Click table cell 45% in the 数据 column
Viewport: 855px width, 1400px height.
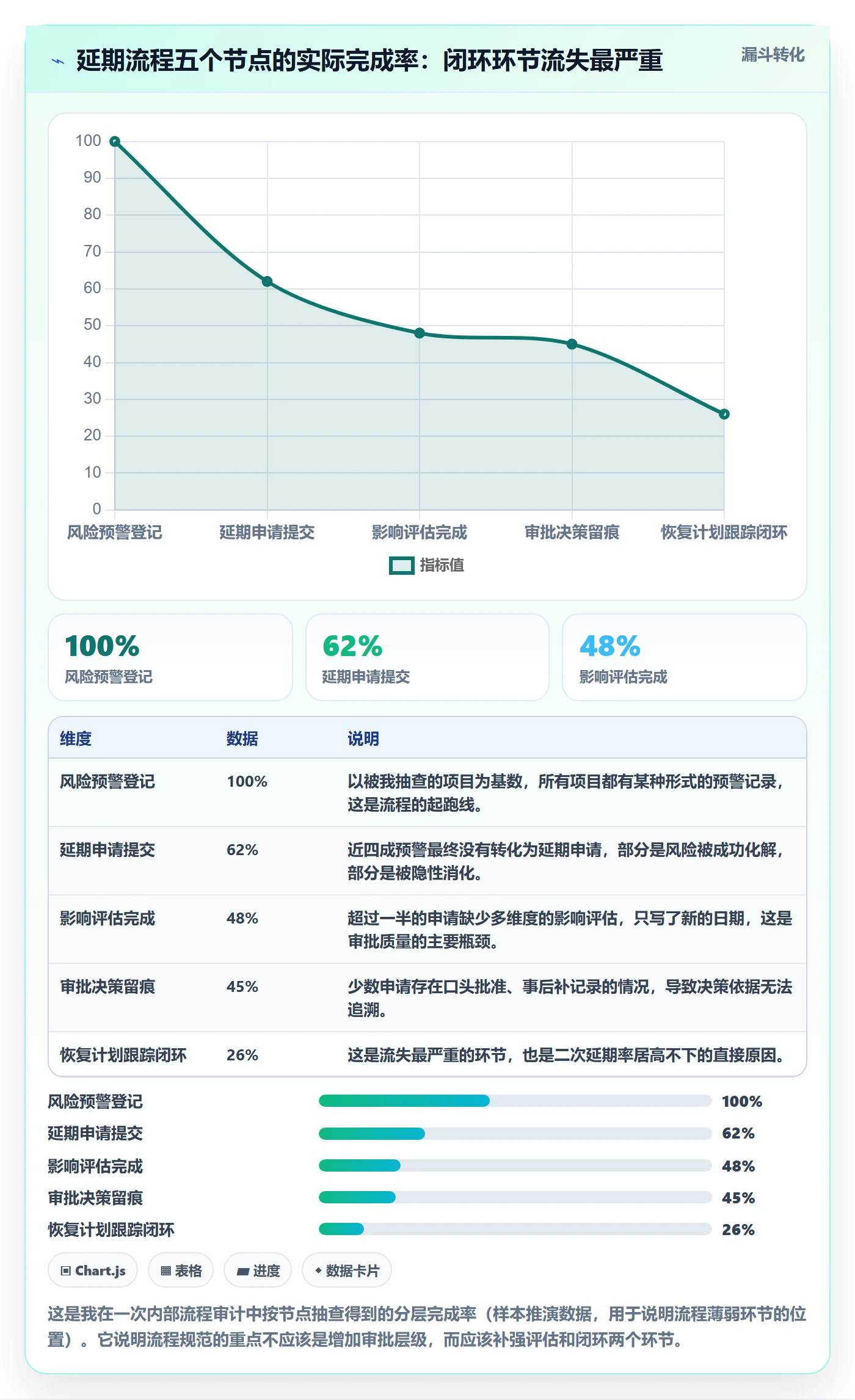tap(242, 986)
